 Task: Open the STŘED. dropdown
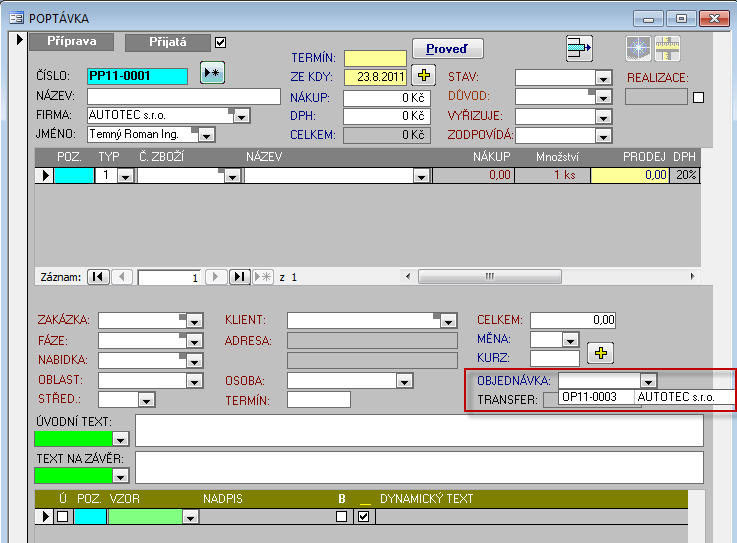click(146, 401)
